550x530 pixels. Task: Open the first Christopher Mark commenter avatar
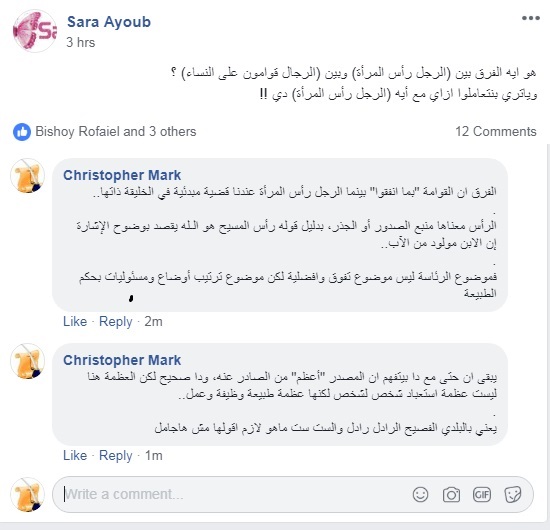tap(28, 176)
